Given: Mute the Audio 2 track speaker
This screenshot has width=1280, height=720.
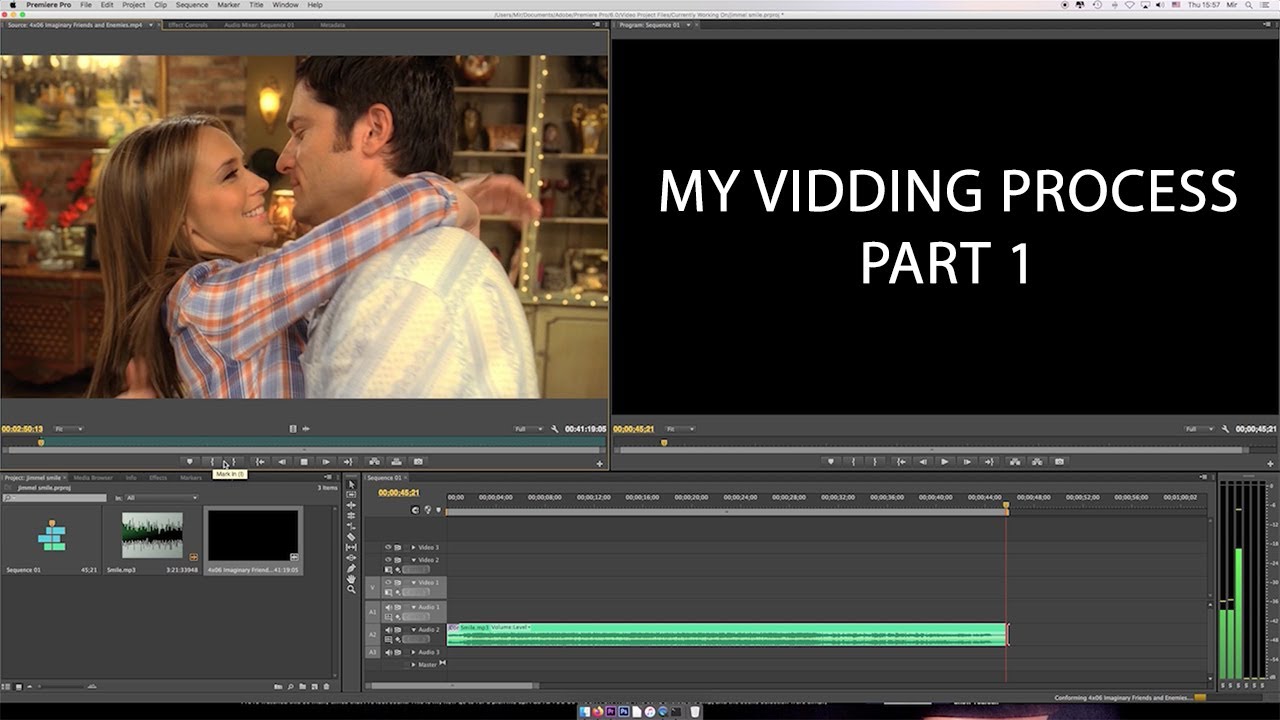Looking at the screenshot, I should (x=389, y=630).
